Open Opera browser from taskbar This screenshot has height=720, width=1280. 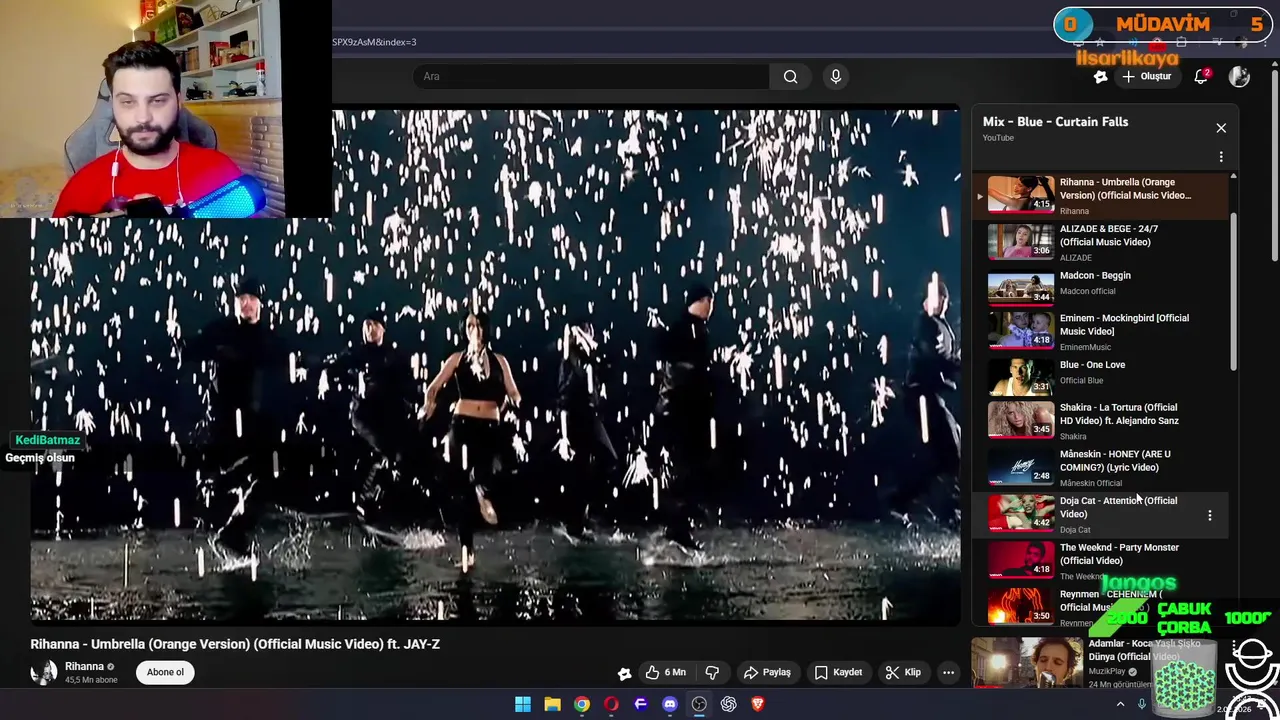coord(611,704)
